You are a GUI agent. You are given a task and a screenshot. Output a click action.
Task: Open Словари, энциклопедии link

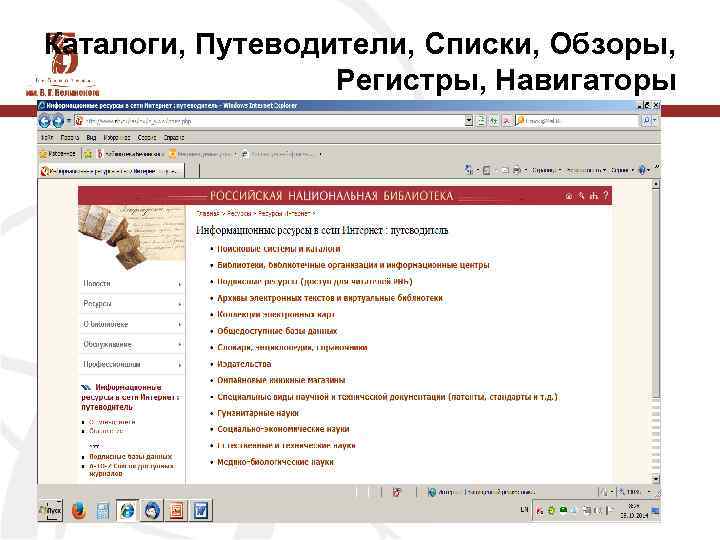292,348
